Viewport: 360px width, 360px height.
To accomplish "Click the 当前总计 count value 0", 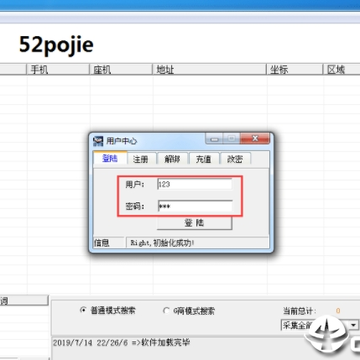I will point(338,311).
